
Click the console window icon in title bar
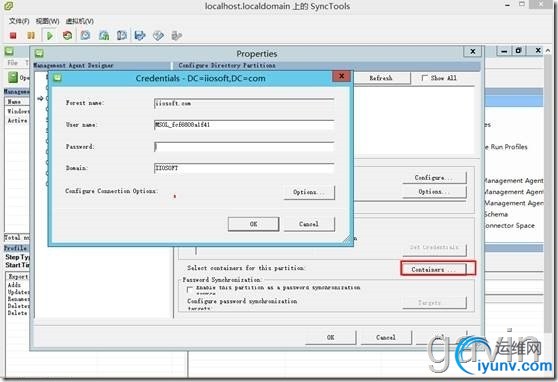point(8,6)
